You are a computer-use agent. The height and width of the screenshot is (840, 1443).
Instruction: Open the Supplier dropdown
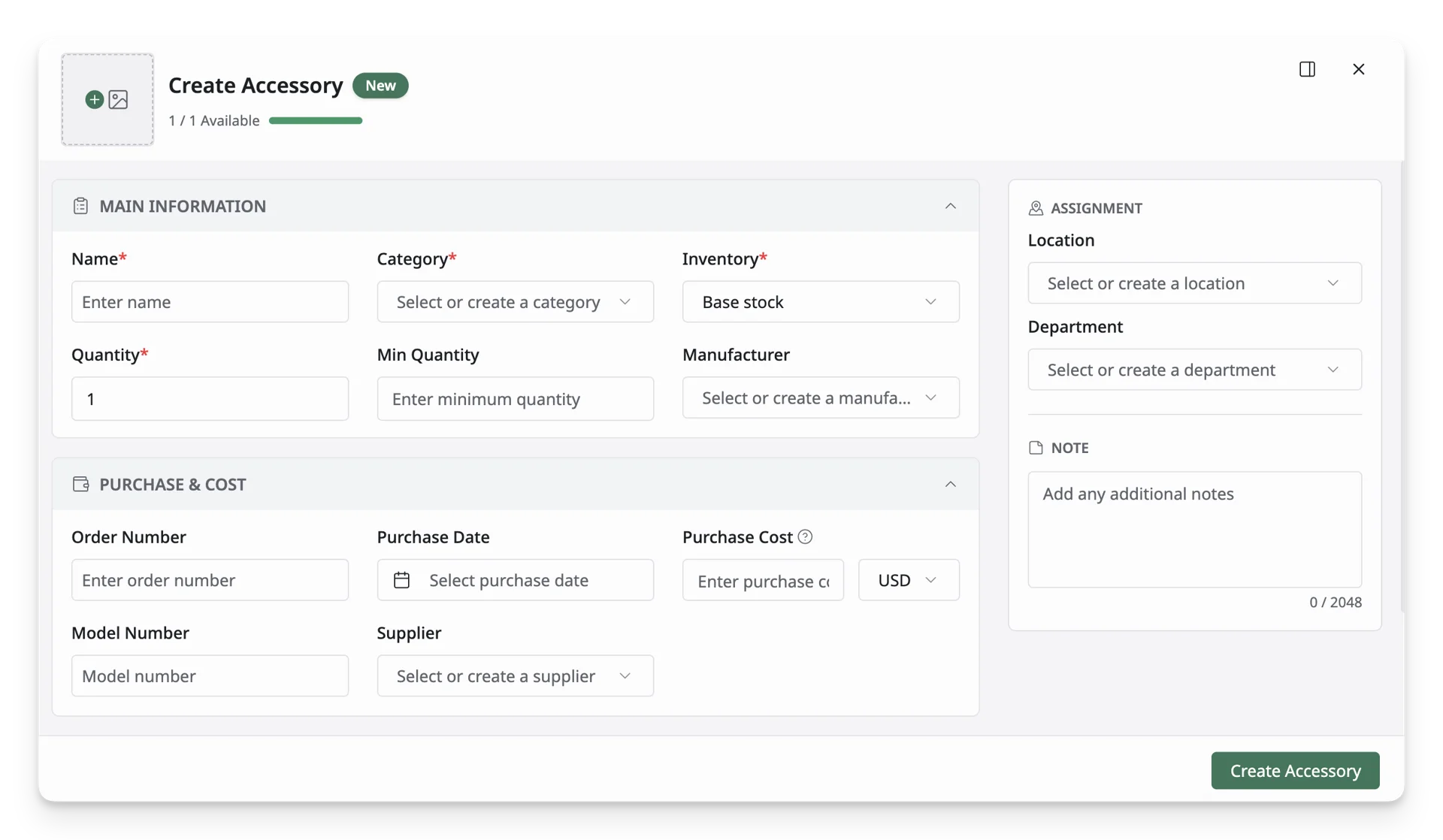[x=515, y=675]
